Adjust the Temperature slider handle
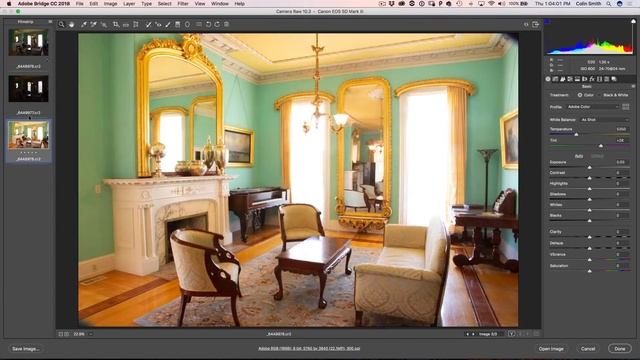The width and height of the screenshot is (640, 360). [576, 134]
